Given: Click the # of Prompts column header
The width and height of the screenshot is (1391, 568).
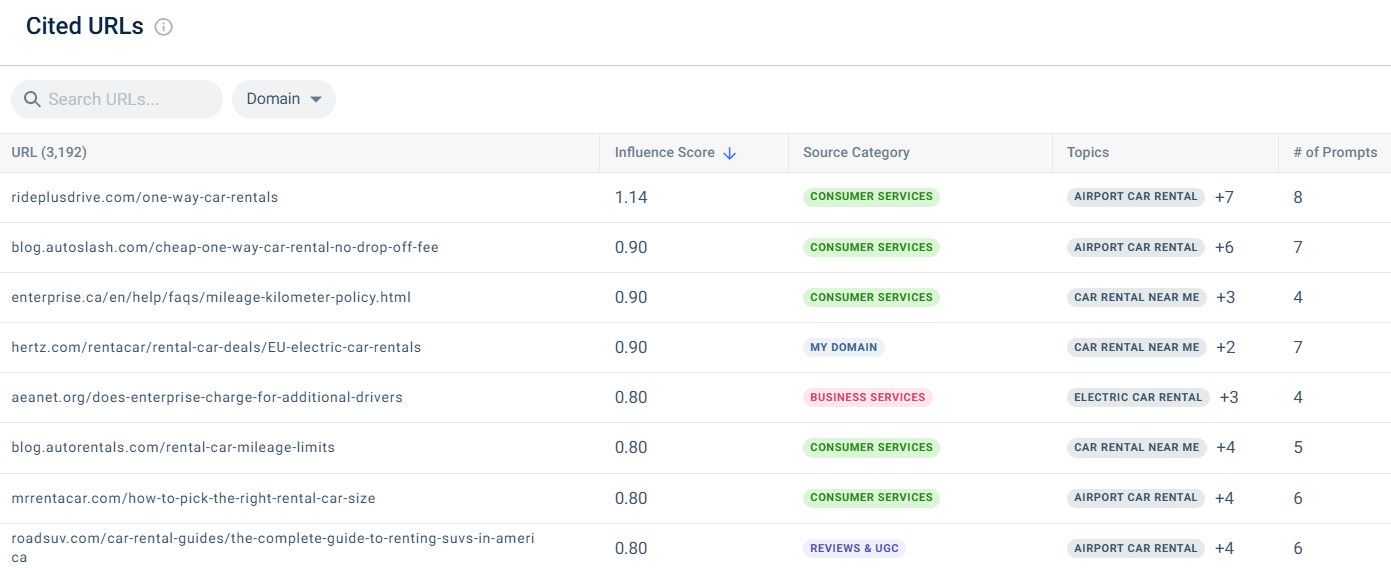Looking at the screenshot, I should click(x=1335, y=153).
